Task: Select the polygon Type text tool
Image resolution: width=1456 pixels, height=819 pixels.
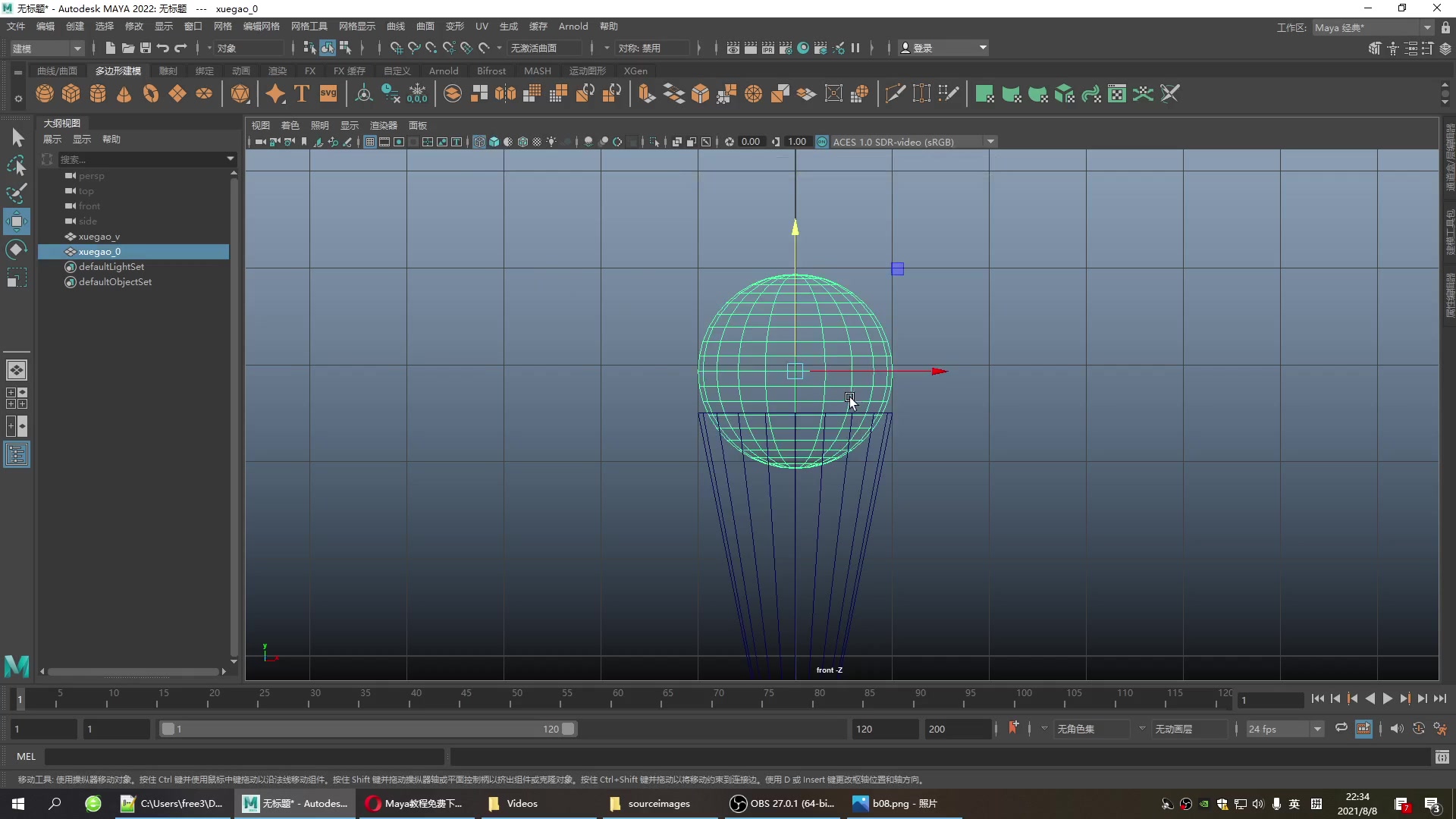Action: (302, 94)
